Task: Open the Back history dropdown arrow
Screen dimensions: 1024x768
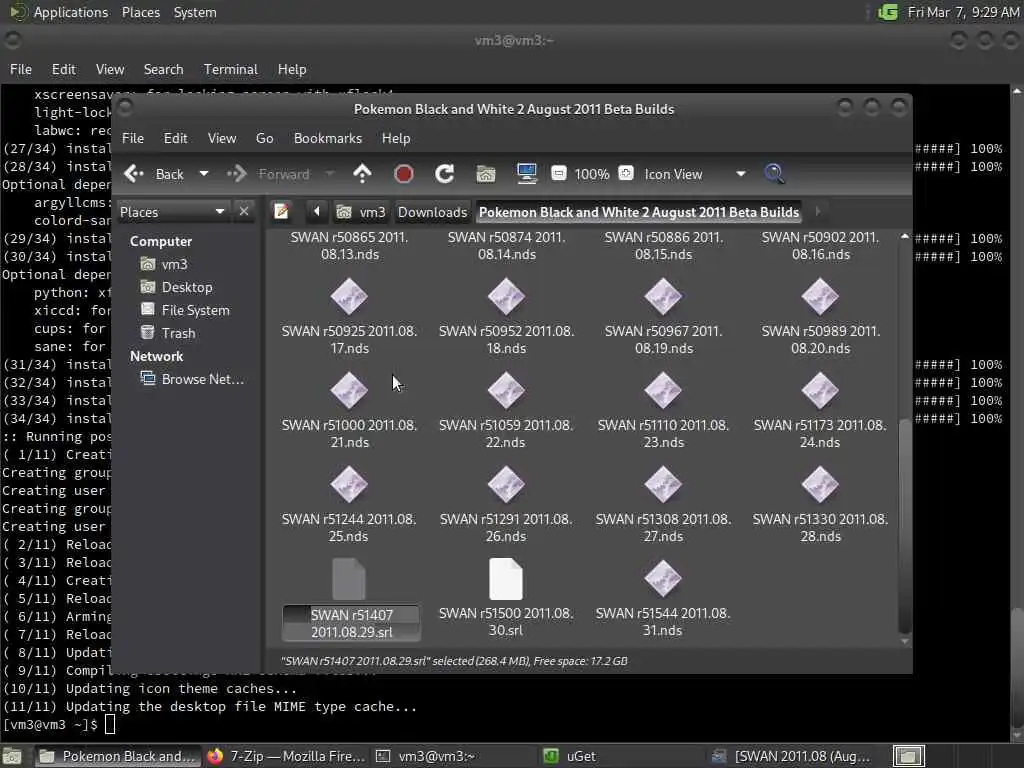Action: tap(204, 174)
